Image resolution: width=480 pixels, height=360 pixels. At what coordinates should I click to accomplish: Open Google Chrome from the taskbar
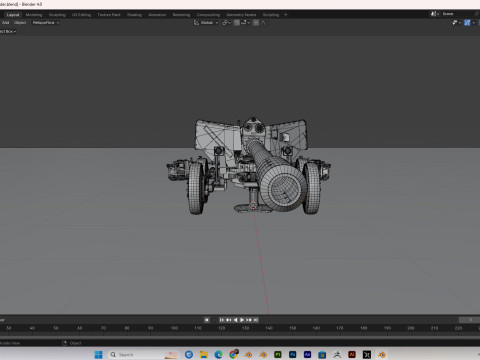click(233, 354)
